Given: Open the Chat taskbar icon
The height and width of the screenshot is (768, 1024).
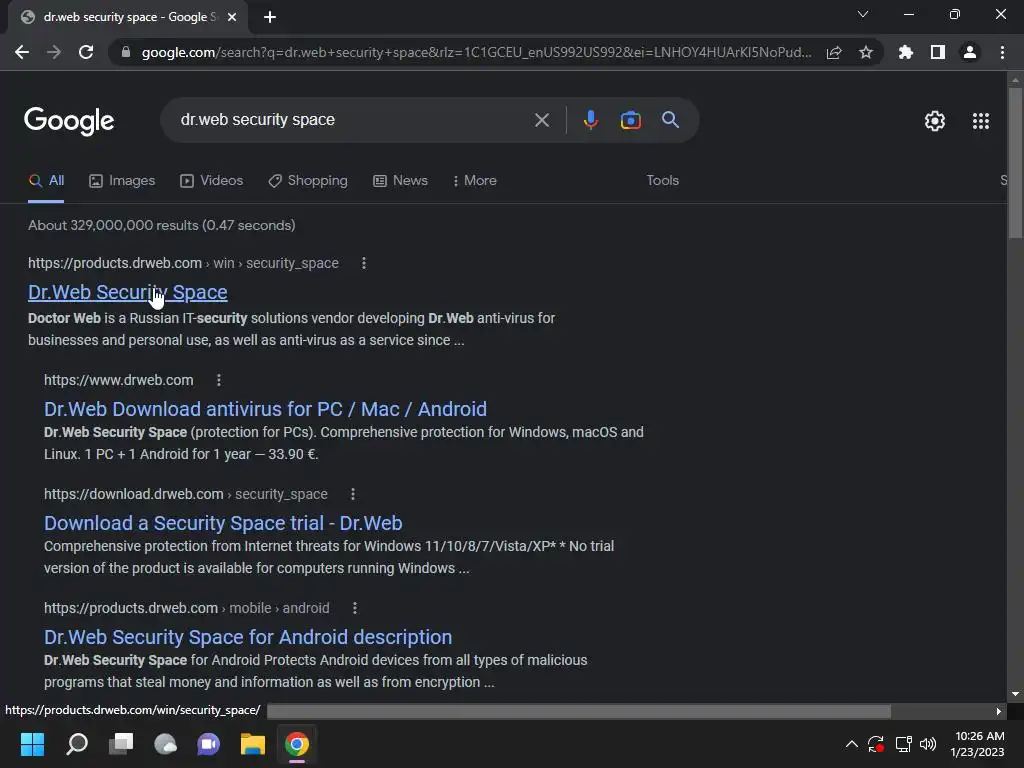Looking at the screenshot, I should coord(209,744).
